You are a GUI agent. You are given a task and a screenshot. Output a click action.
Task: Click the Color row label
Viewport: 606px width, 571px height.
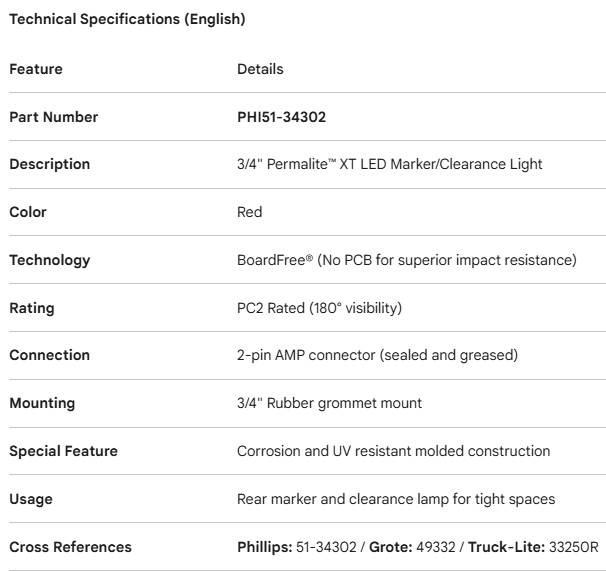pyautogui.click(x=28, y=212)
